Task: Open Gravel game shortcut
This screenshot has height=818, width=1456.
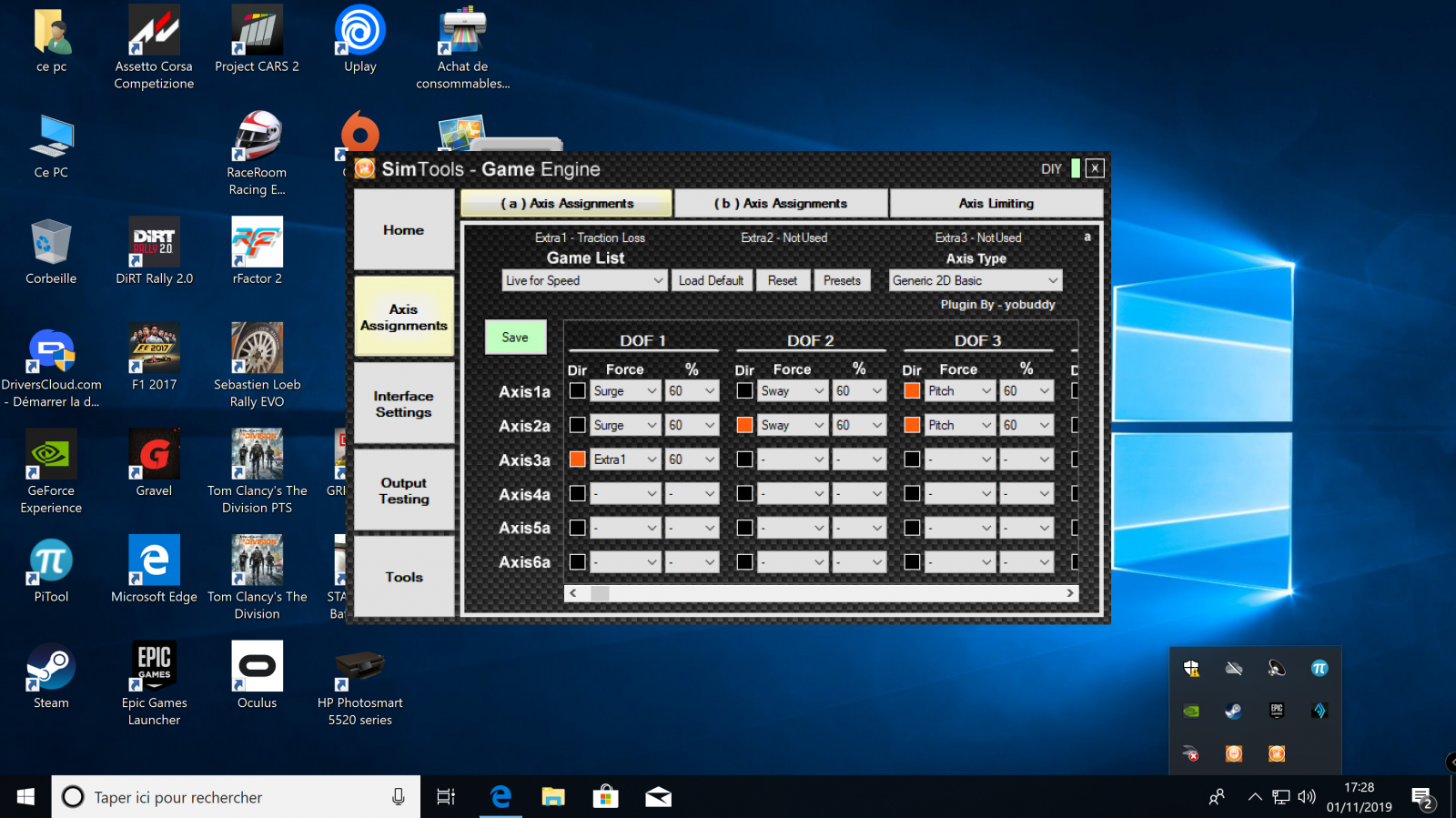Action: click(x=154, y=463)
